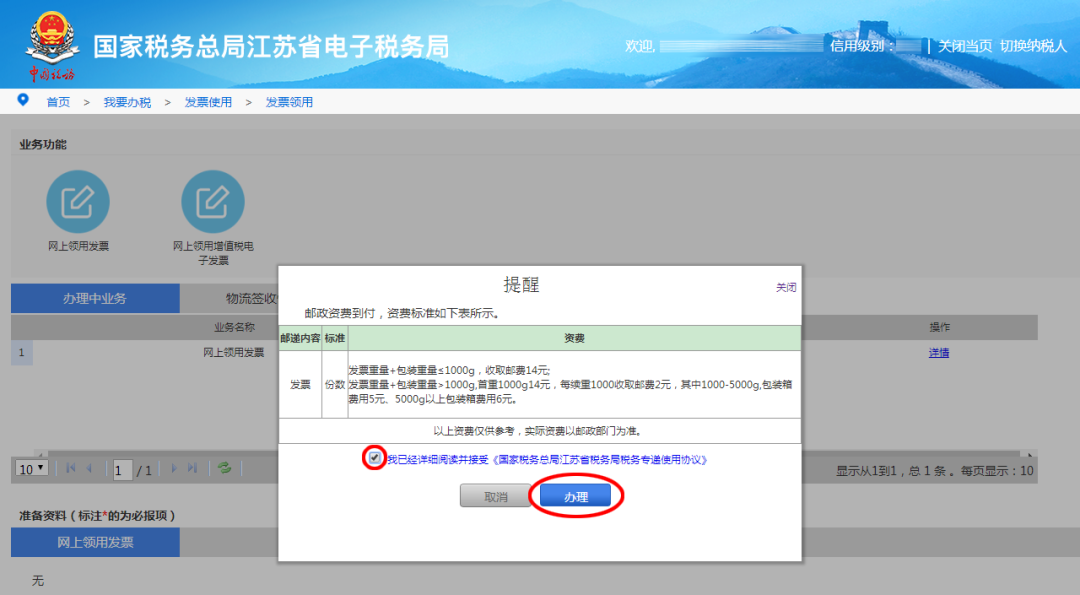This screenshot has height=595, width=1080.
Task: Click 关闭当页 in the header
Action: pyautogui.click(x=965, y=46)
